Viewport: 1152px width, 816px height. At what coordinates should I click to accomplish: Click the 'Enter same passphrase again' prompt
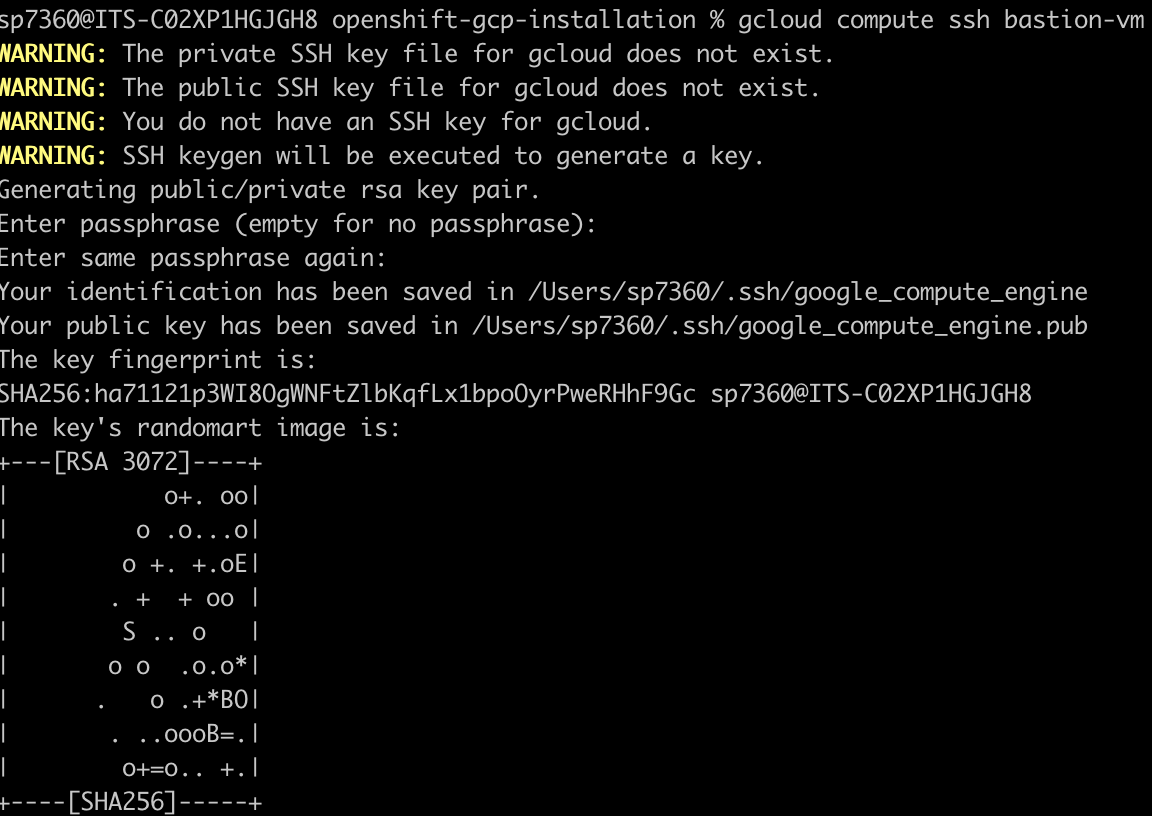pos(192,258)
